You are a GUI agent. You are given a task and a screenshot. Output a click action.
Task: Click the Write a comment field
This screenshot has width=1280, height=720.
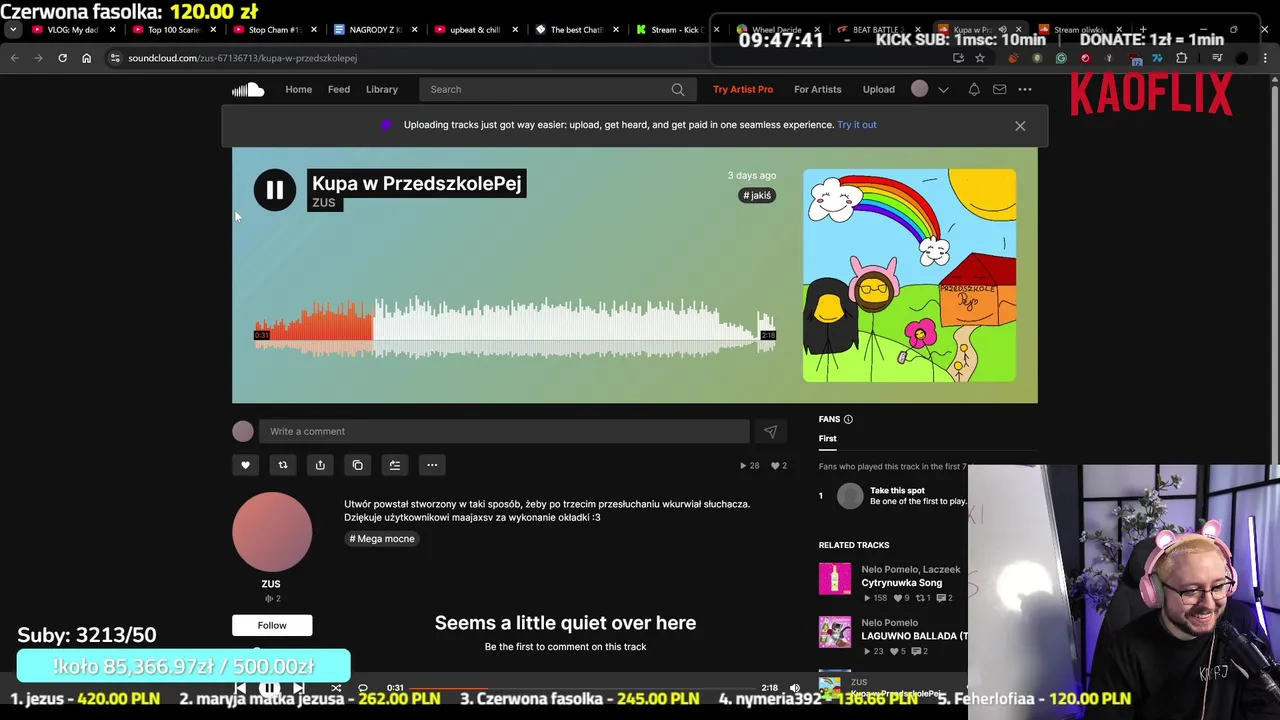pyautogui.click(x=504, y=431)
